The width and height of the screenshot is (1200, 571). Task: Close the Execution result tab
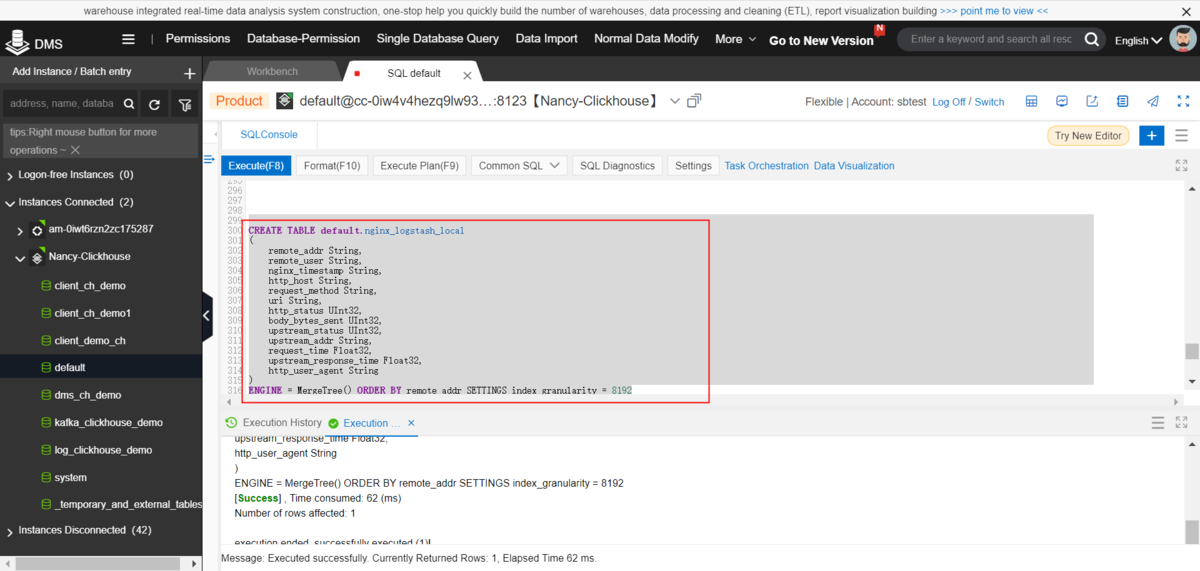pyautogui.click(x=411, y=423)
